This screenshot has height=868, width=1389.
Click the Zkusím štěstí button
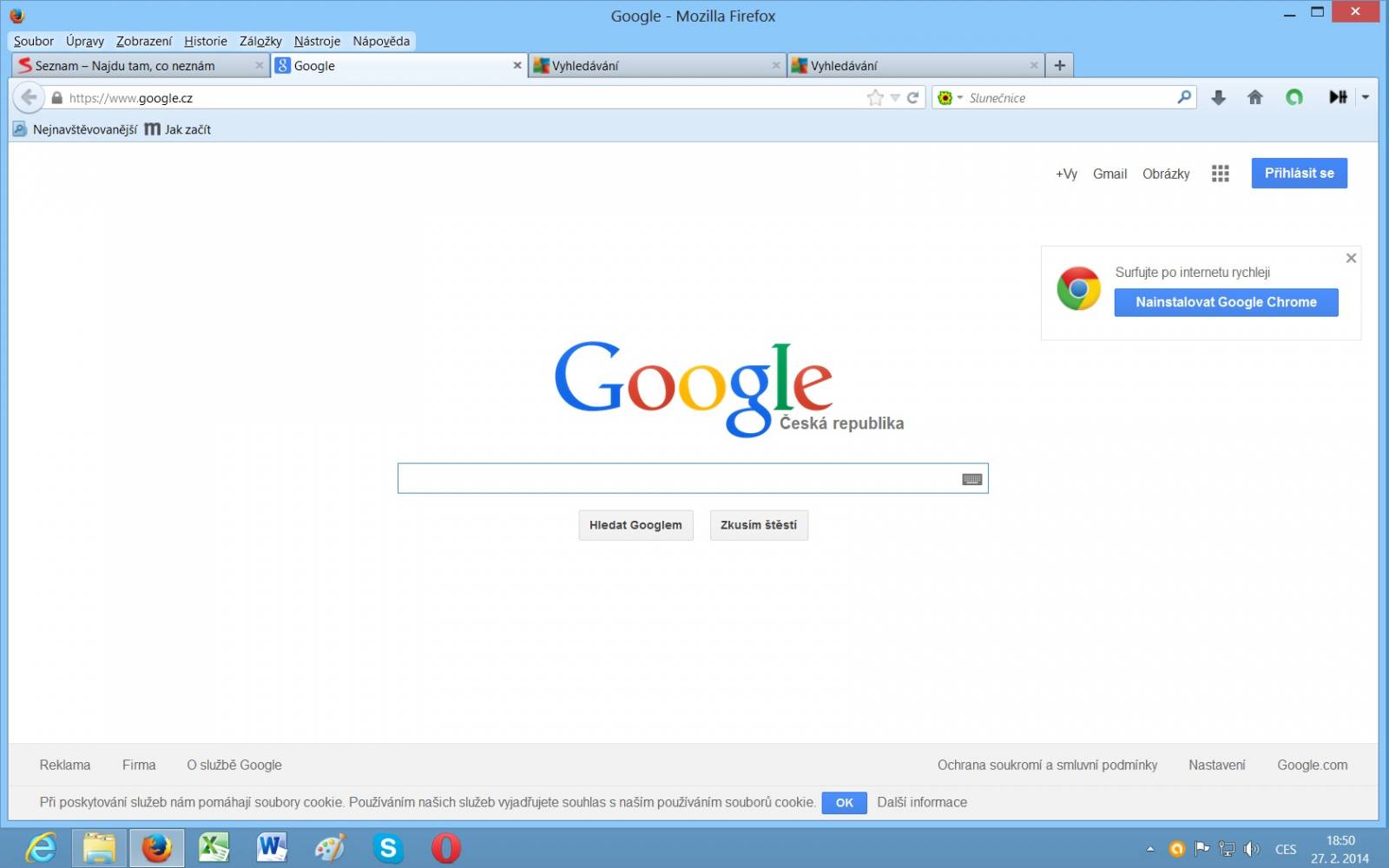pos(759,525)
